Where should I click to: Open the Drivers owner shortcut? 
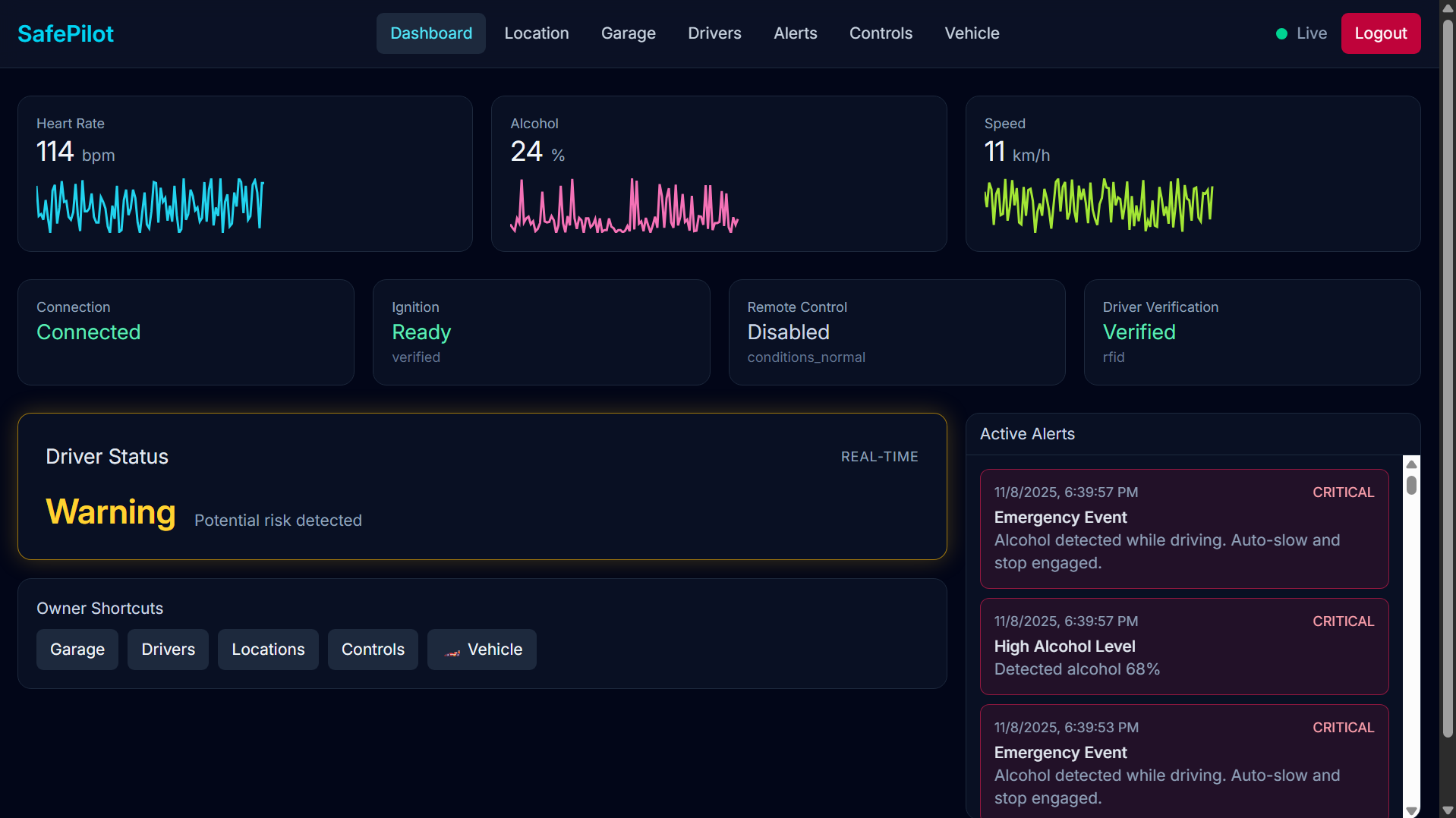coord(168,650)
